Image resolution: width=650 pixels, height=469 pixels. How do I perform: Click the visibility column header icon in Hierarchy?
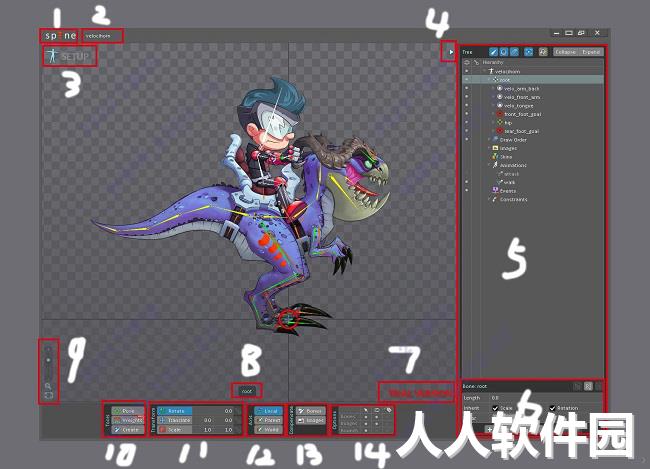(x=467, y=62)
